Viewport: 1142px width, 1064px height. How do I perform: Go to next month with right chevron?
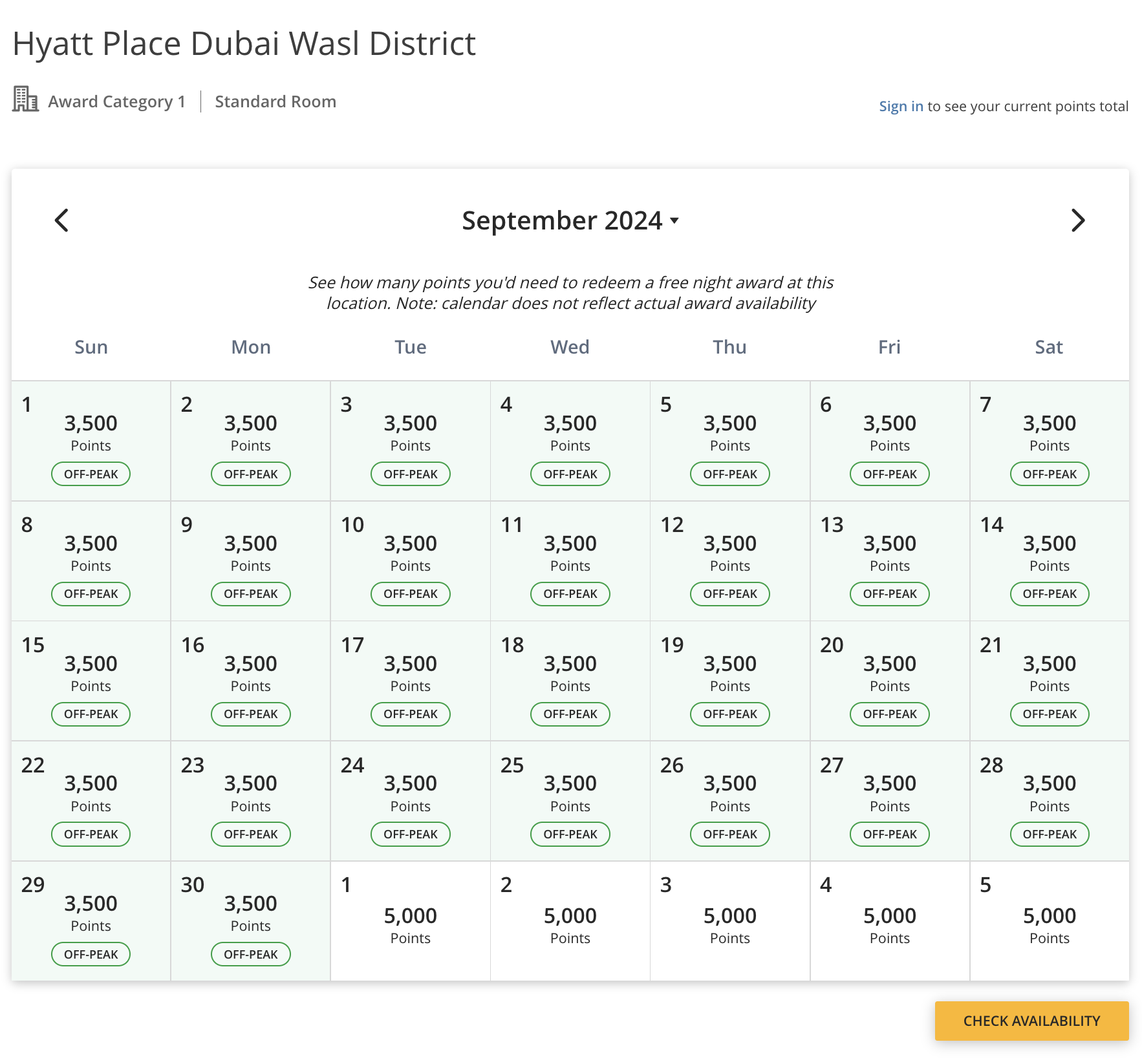pyautogui.click(x=1077, y=220)
